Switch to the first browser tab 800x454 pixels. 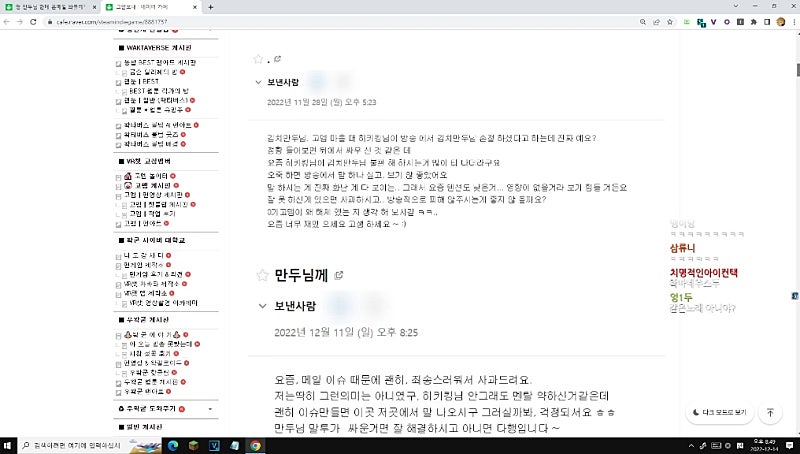pyautogui.click(x=51, y=7)
